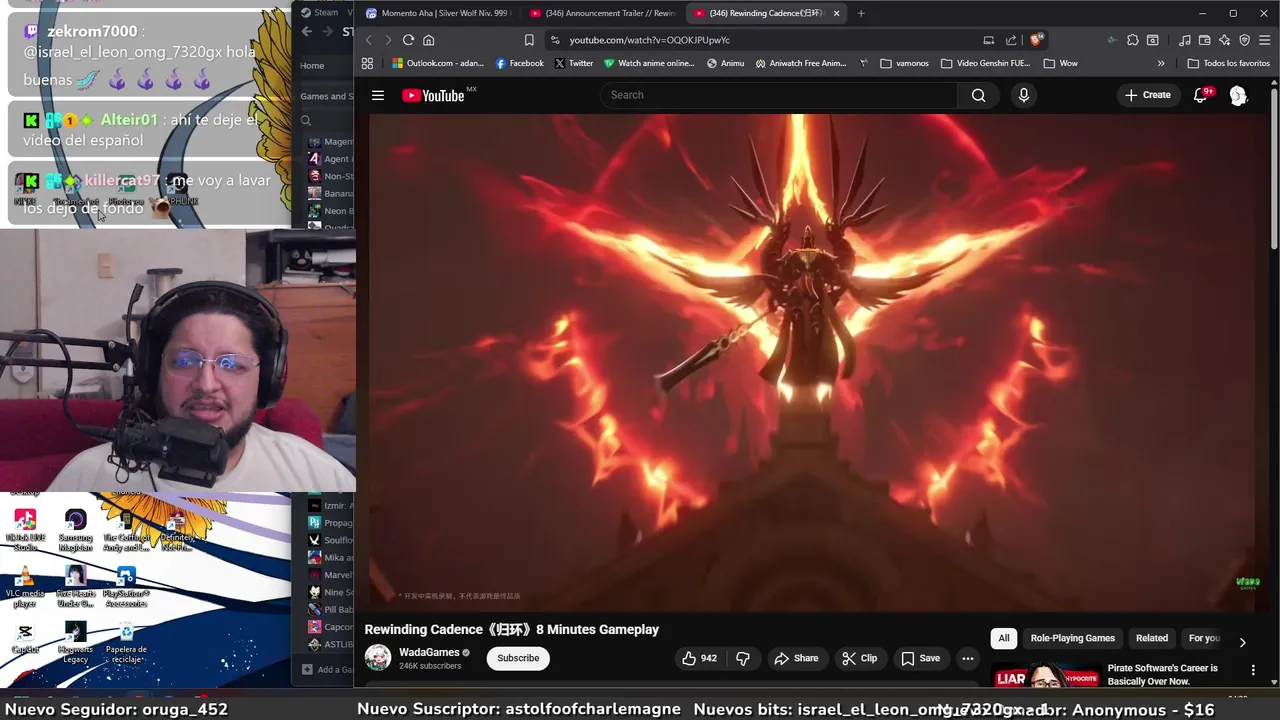1280x720 pixels.
Task: Open Video Genshin FUE bookmarks folder
Action: click(x=985, y=63)
